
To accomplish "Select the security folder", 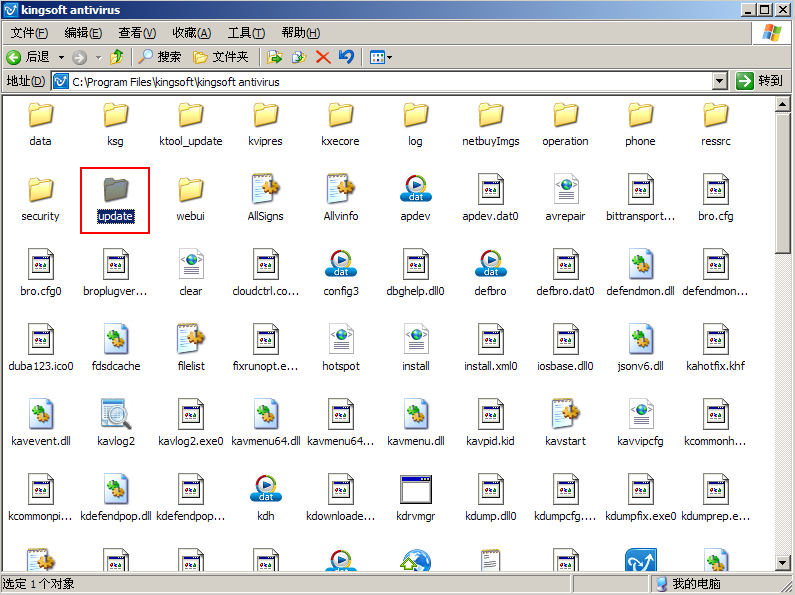I will click(40, 197).
